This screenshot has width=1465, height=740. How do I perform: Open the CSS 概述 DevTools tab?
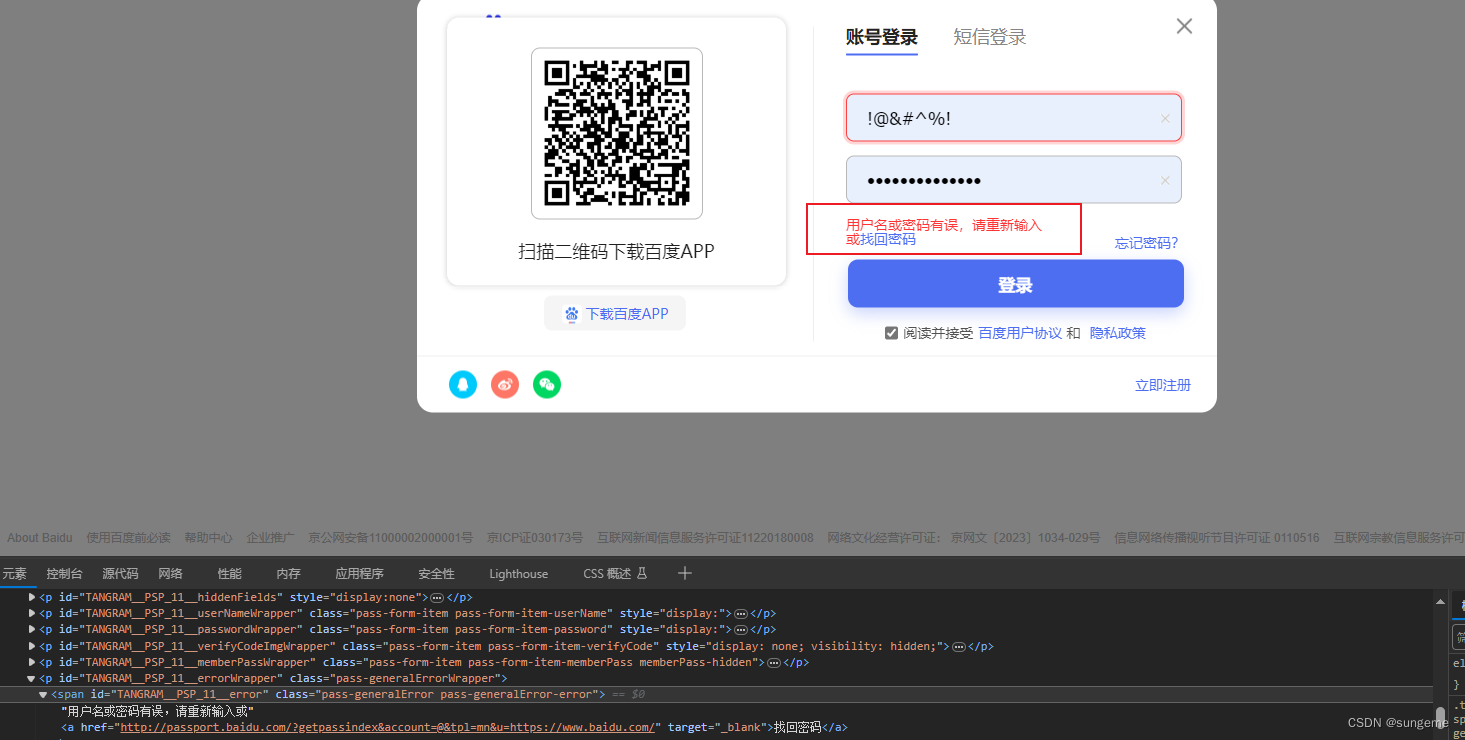coord(616,573)
